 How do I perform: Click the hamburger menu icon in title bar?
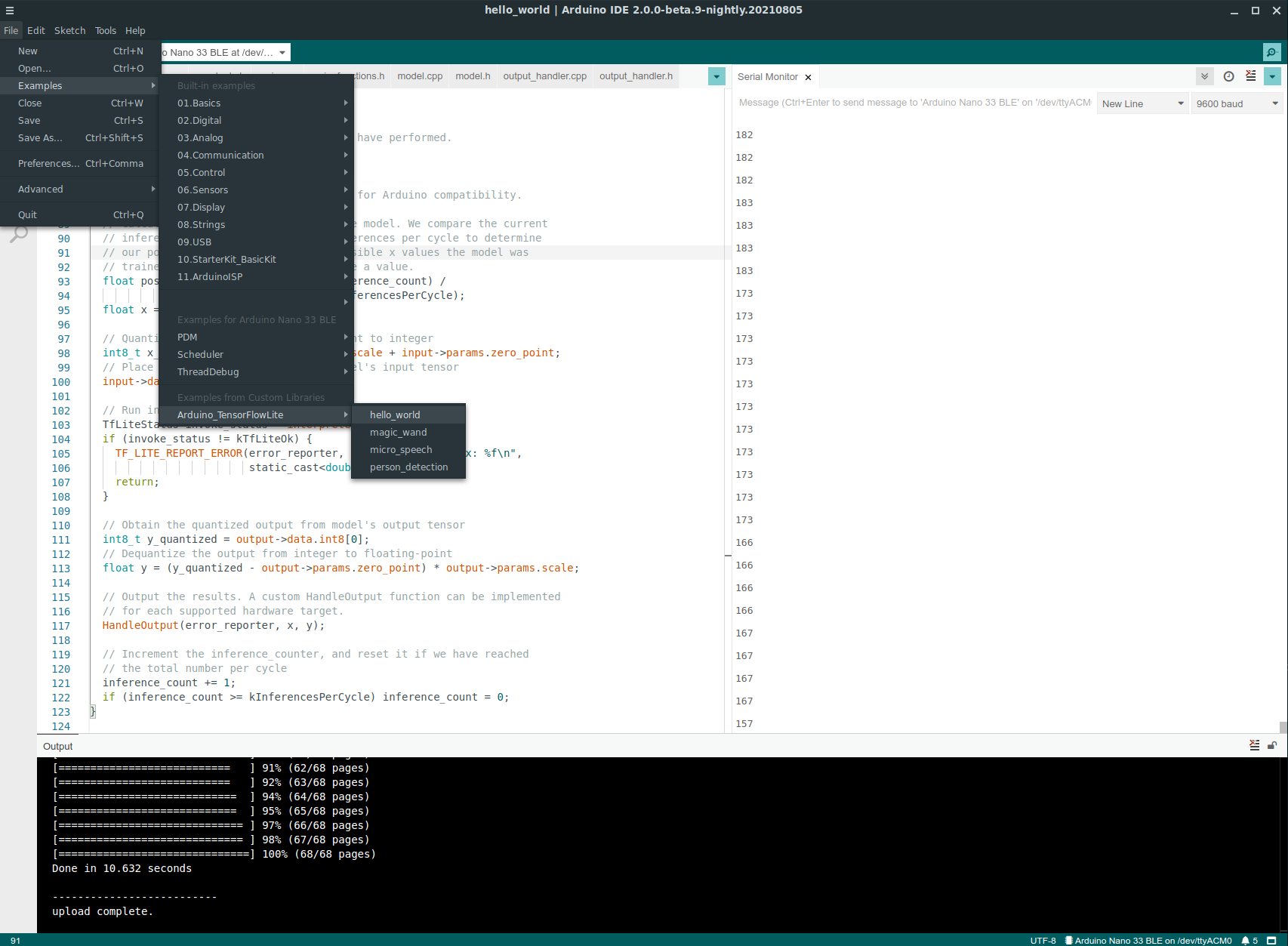[x=10, y=11]
